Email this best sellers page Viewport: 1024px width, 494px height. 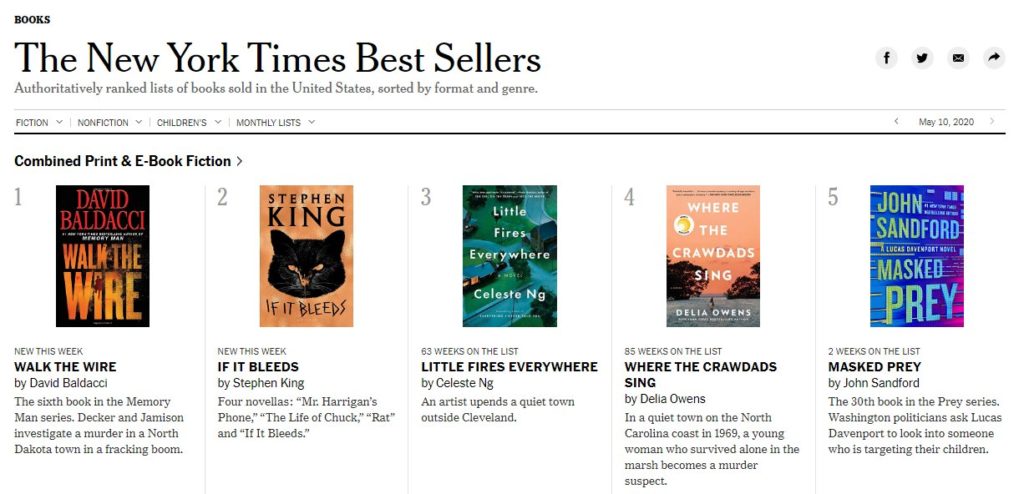[x=958, y=58]
